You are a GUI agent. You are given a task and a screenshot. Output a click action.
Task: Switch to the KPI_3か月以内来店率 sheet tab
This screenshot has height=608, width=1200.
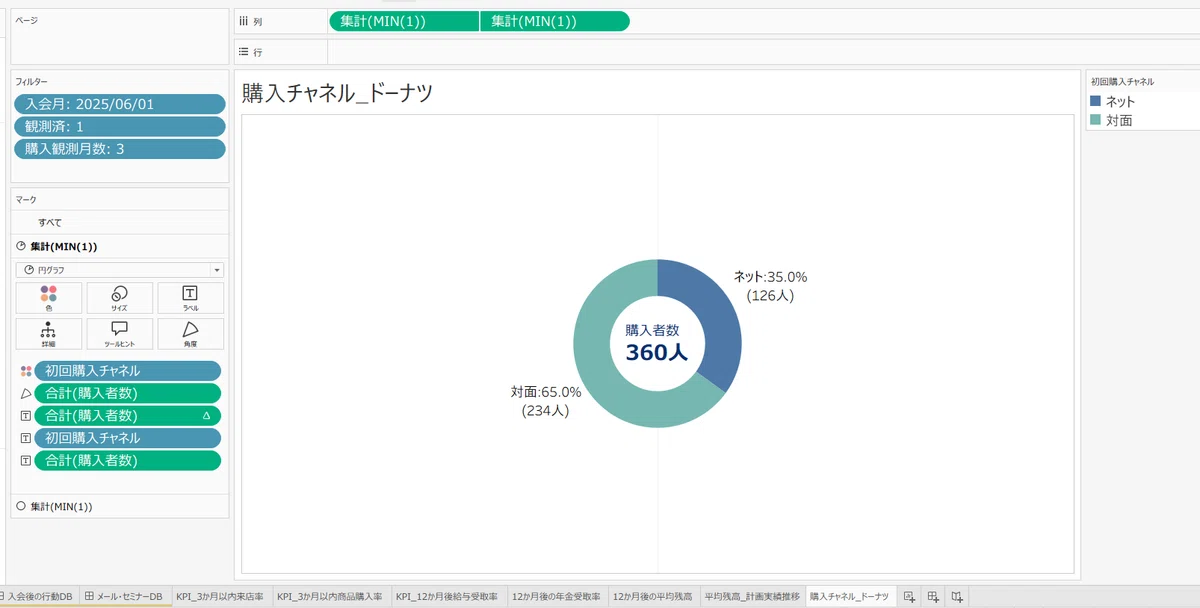[220, 596]
